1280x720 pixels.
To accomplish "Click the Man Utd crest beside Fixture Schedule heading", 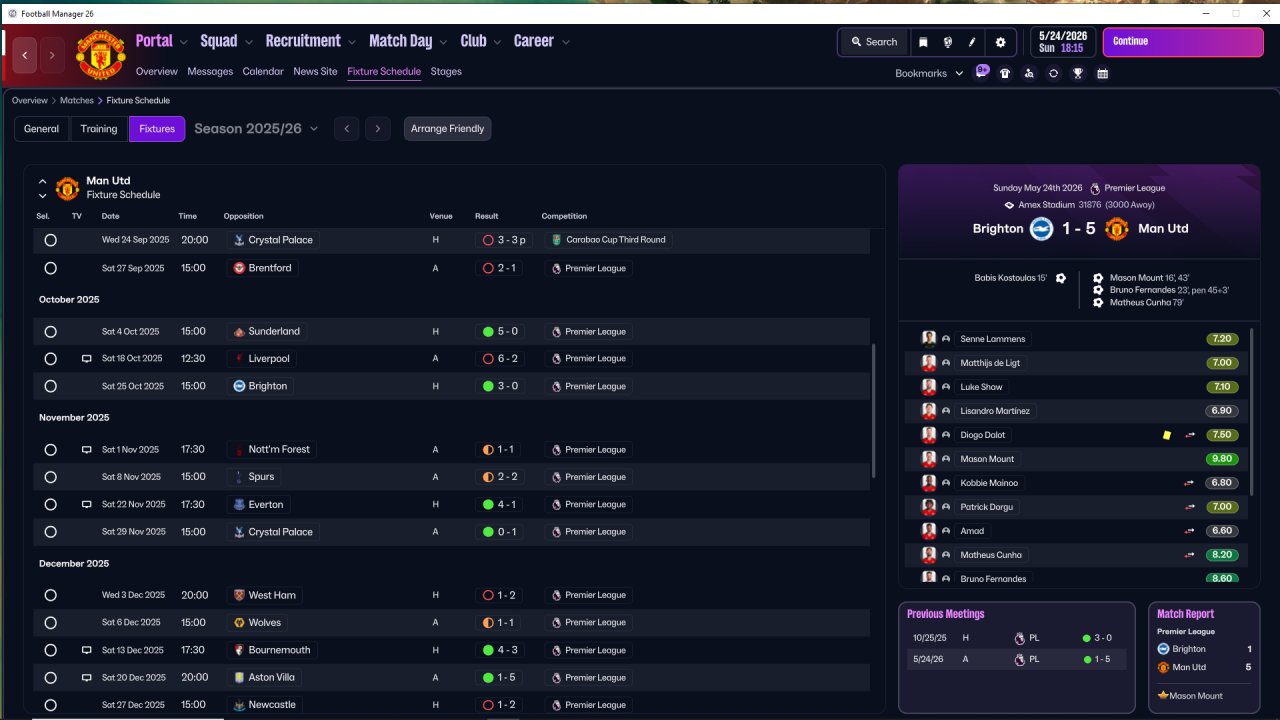I will (x=67, y=188).
